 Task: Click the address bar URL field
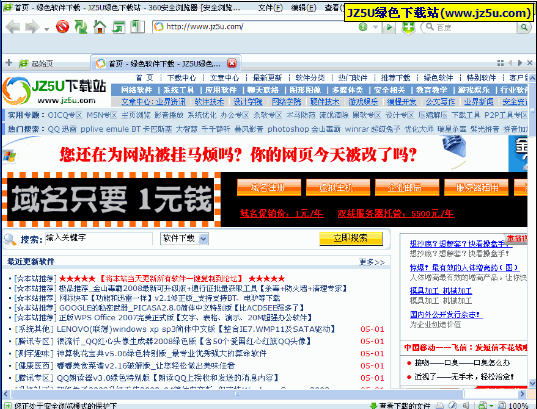click(253, 27)
